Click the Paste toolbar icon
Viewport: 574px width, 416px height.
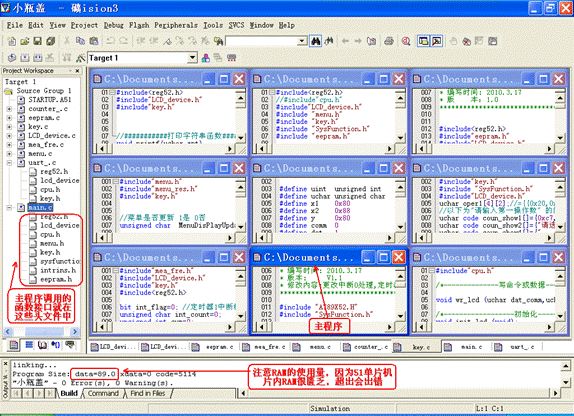click(x=94, y=41)
